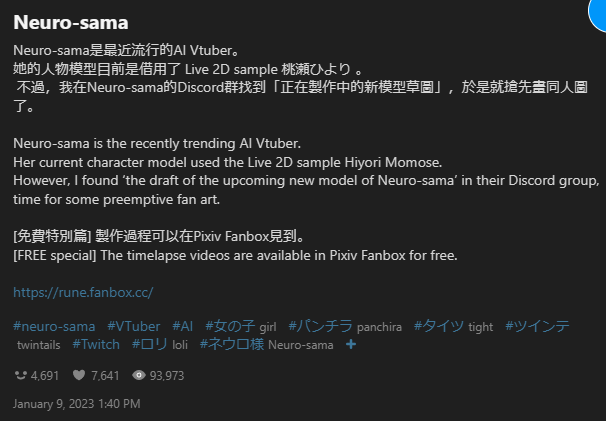The height and width of the screenshot is (421, 606).
Task: Open the #neuro-sama tag
Action: [54, 326]
